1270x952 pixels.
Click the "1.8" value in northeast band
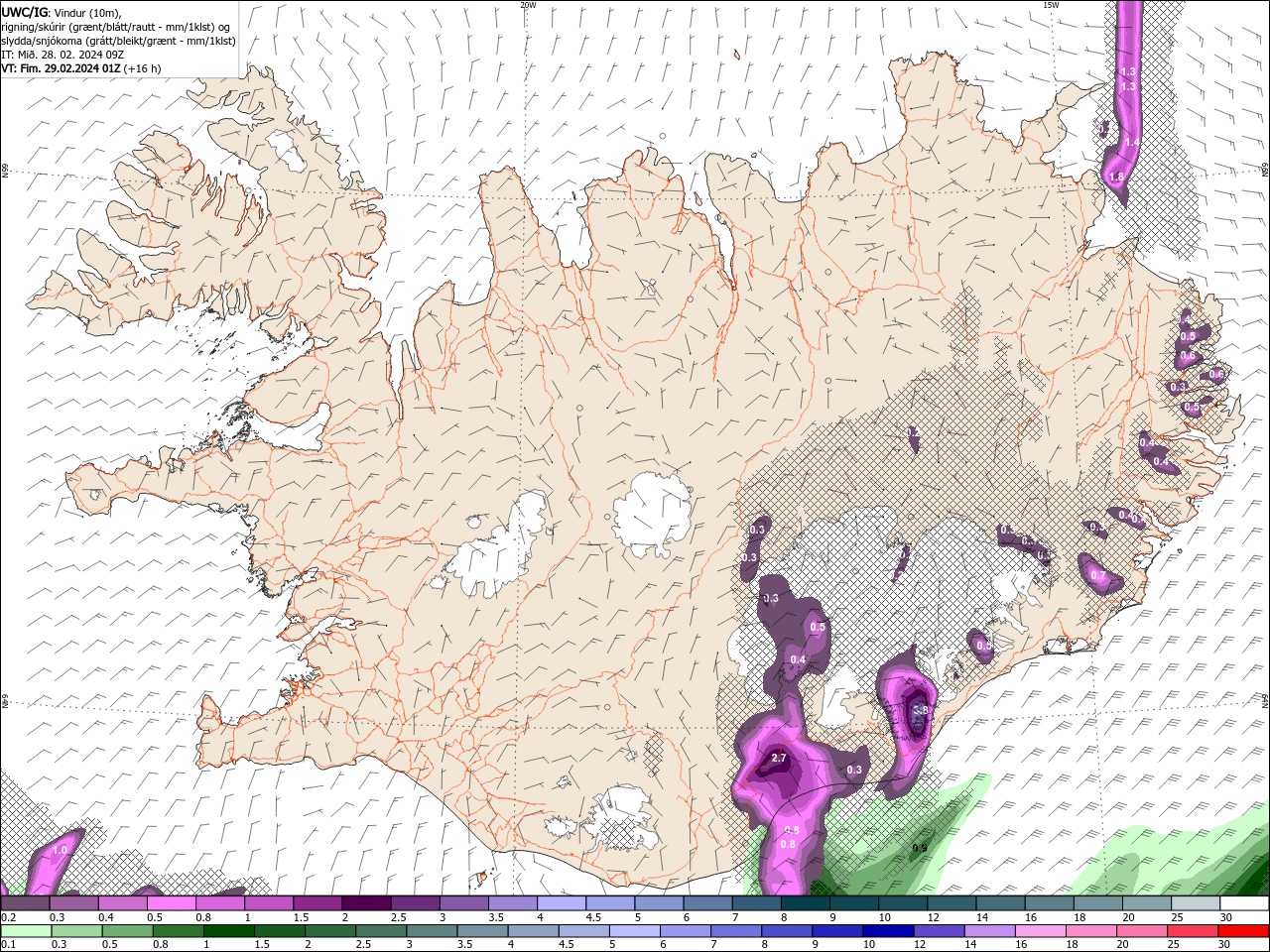pyautogui.click(x=1116, y=177)
